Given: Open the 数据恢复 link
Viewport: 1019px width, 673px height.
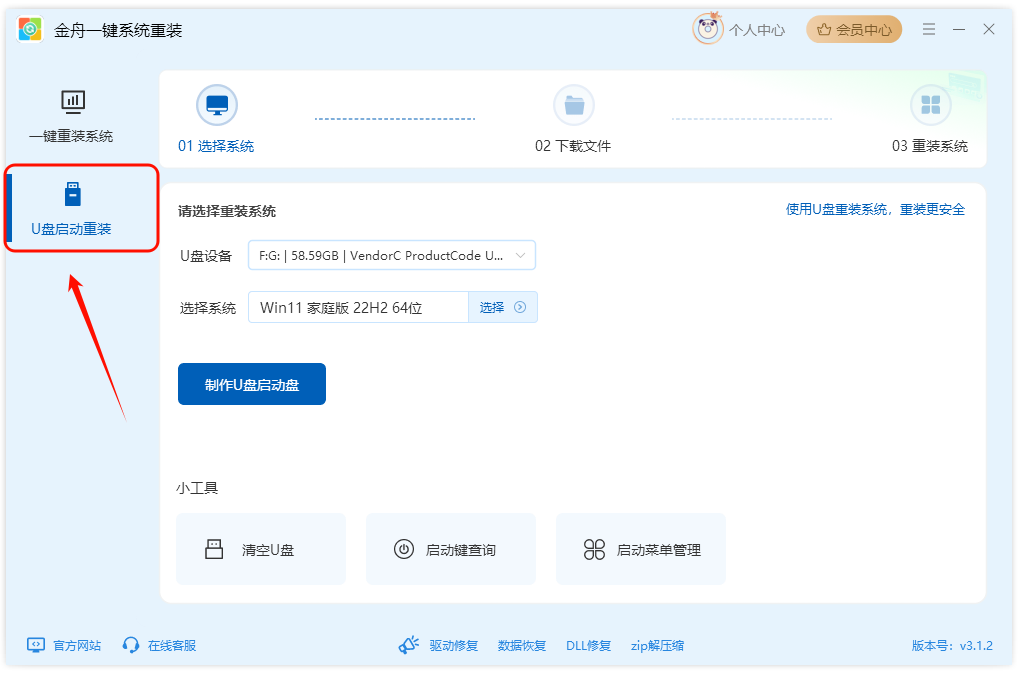Looking at the screenshot, I should (x=522, y=646).
